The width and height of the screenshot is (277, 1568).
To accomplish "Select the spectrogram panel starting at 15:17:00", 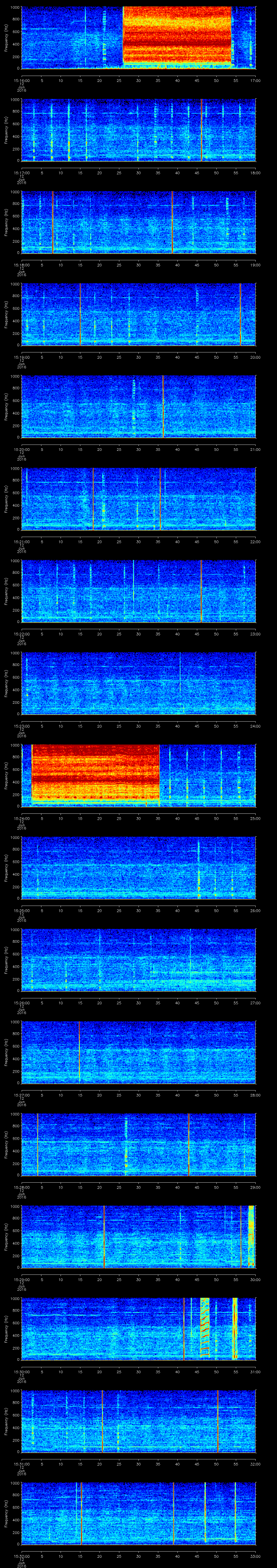I will (139, 130).
